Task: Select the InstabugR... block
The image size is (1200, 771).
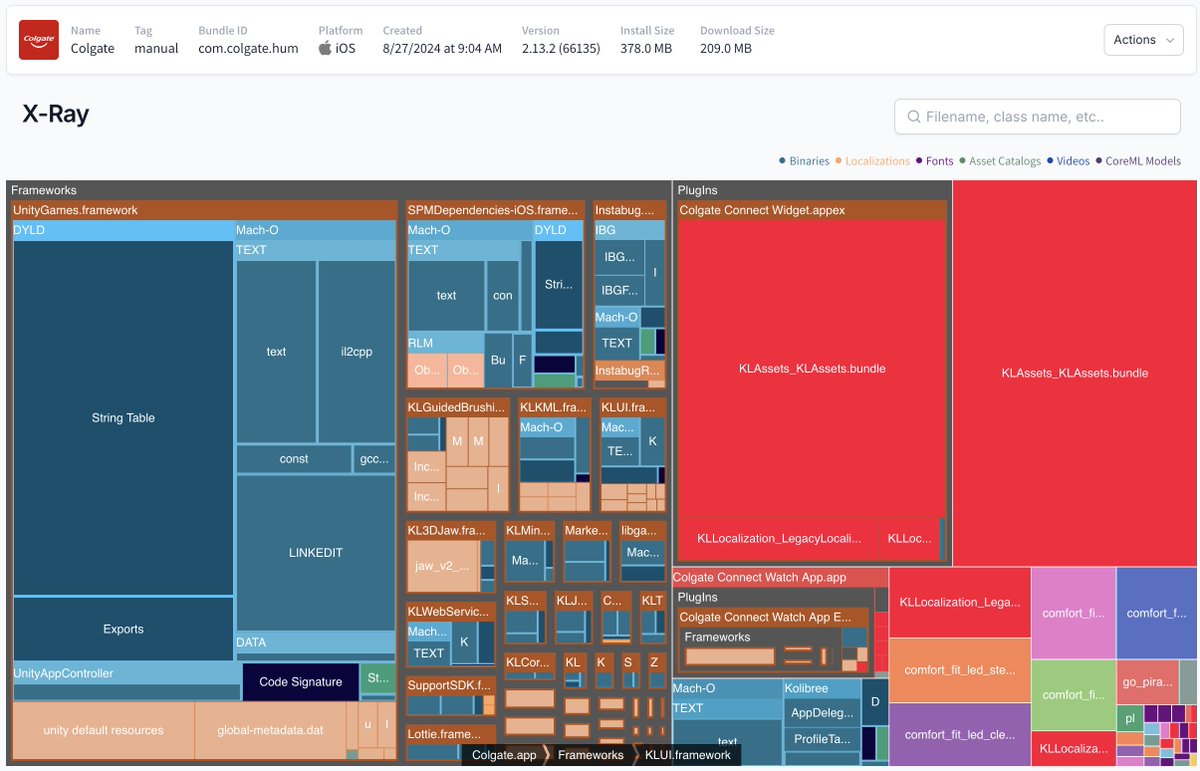Action: tap(629, 371)
